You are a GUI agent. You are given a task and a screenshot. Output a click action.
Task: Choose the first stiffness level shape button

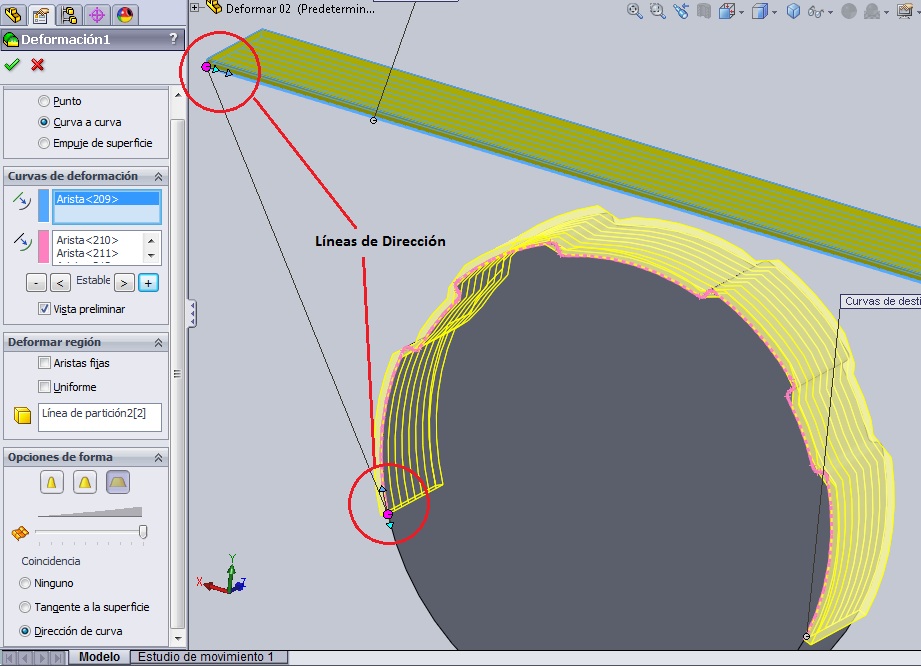[x=52, y=482]
